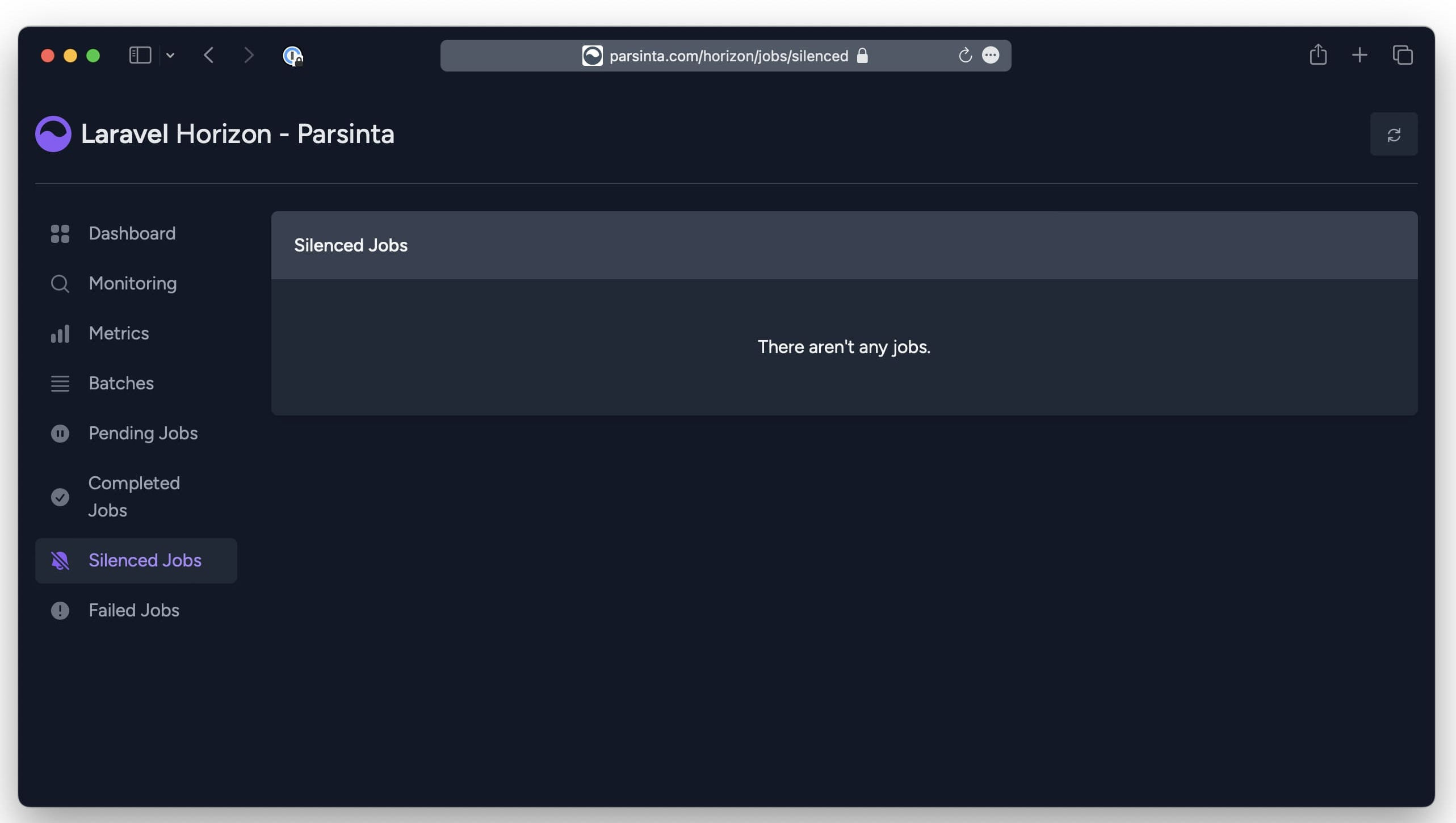Click the Silenced Jobs muted bell icon
Screen dimensions: 1456x823
point(60,560)
